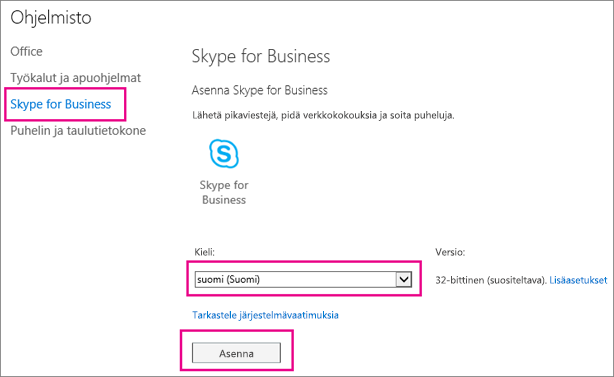Viewport: 614px width, 377px height.
Task: Open the Office section in sidebar
Action: click(26, 51)
